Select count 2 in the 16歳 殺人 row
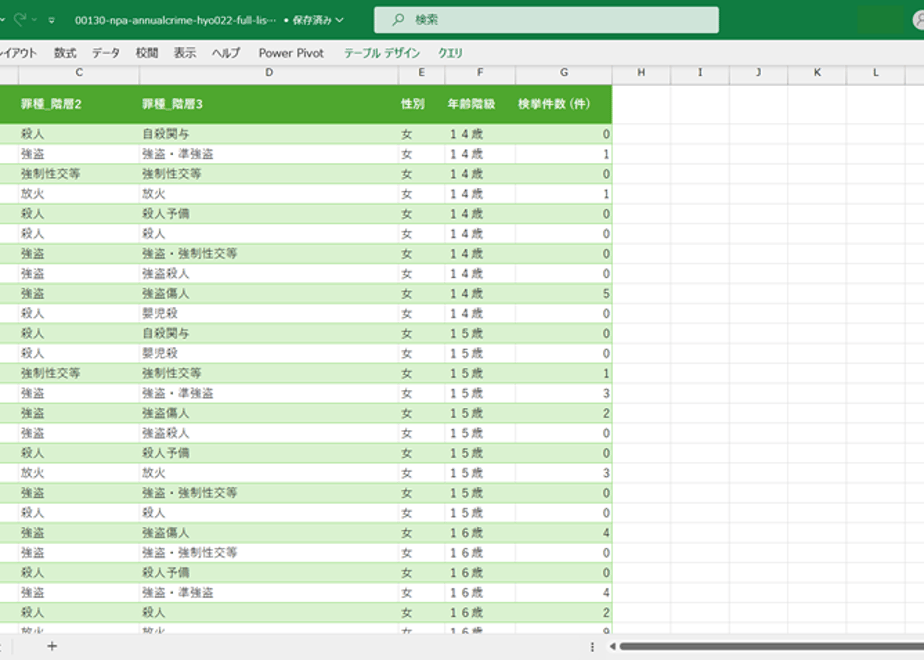The height and width of the screenshot is (660, 924). [564, 613]
